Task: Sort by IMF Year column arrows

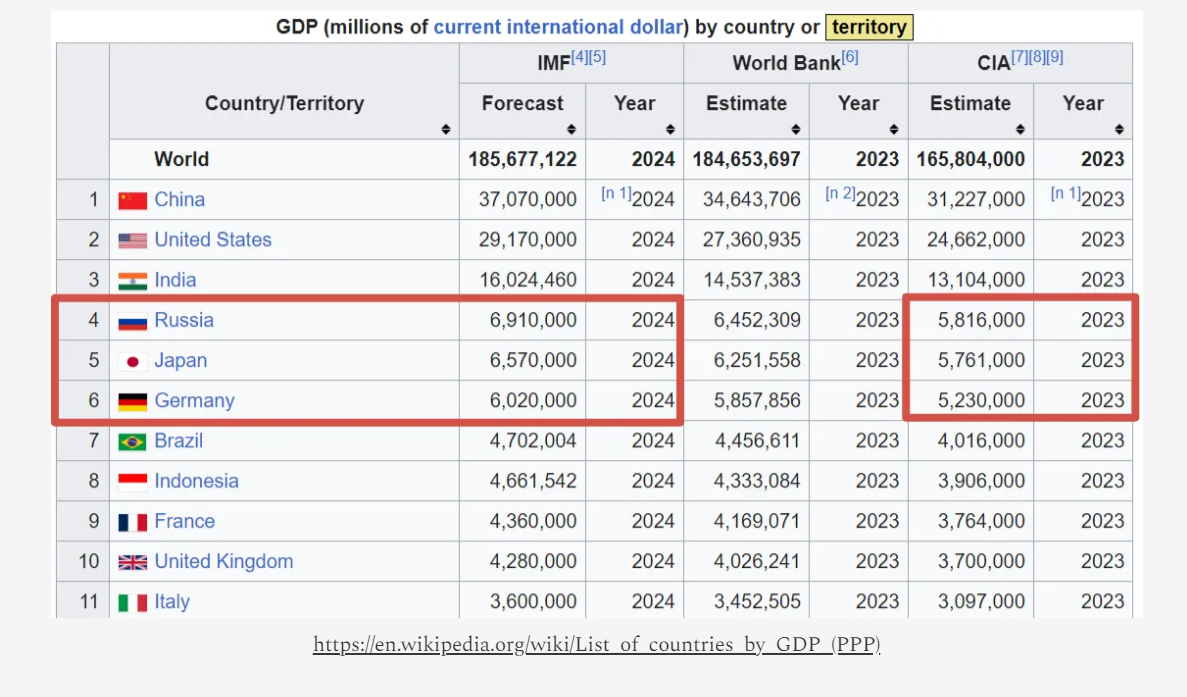Action: click(670, 129)
